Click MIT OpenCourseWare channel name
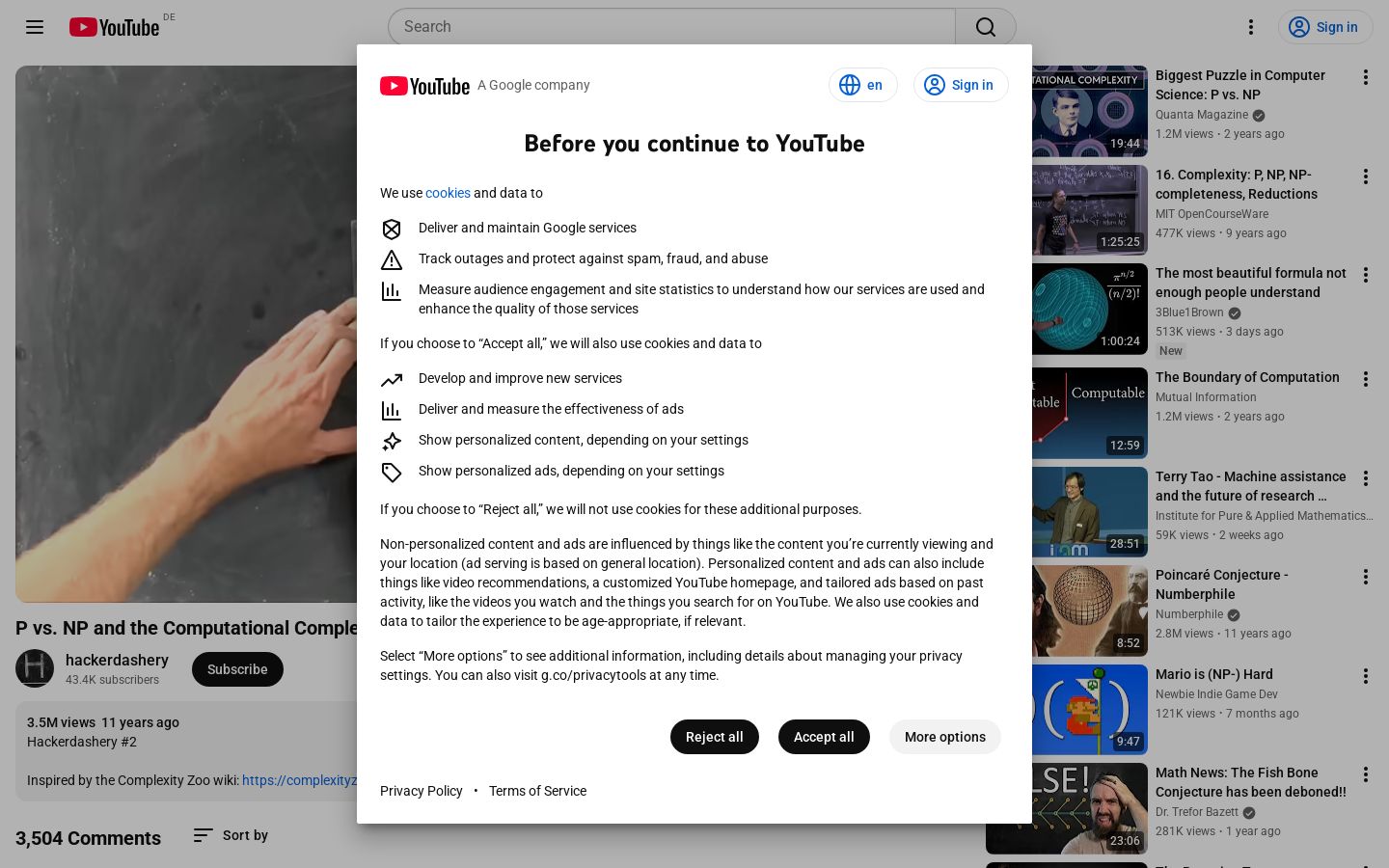1389x868 pixels. pyautogui.click(x=1212, y=214)
